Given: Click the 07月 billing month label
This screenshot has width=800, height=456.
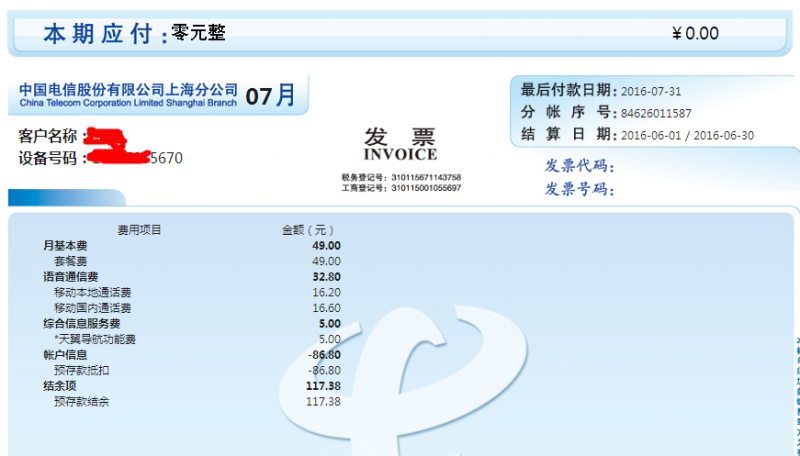Looking at the screenshot, I should point(270,95).
